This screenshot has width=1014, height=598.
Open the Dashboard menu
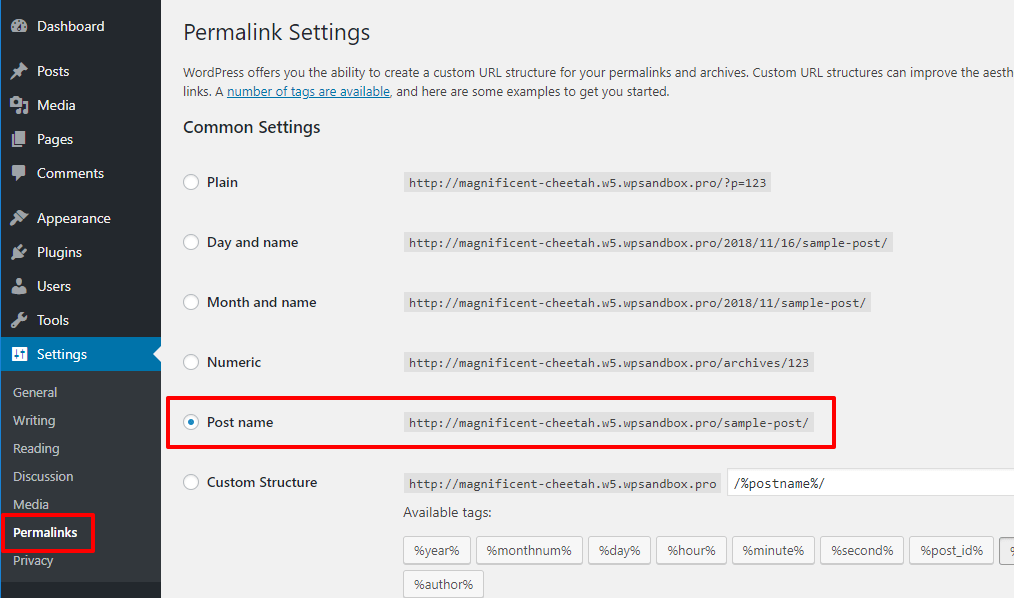coord(70,26)
